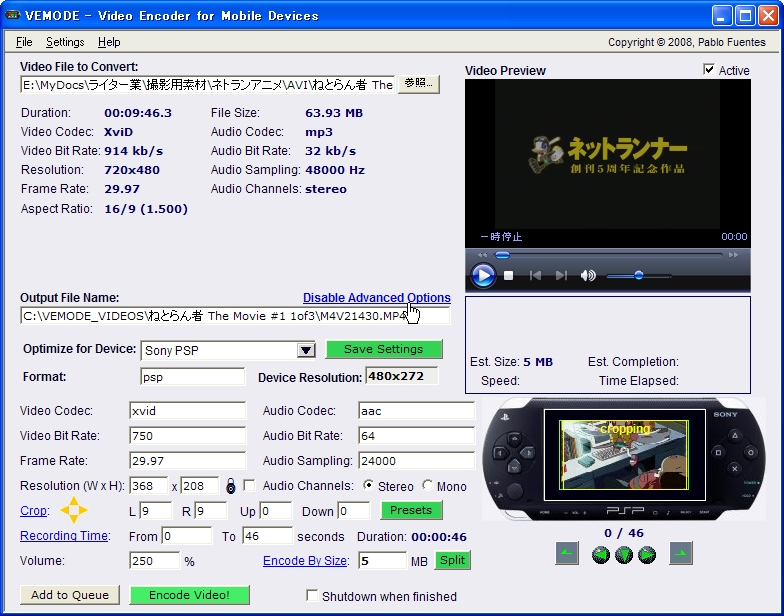Toggle the checkbox beside the lock icon
This screenshot has width=784, height=616.
point(248,485)
